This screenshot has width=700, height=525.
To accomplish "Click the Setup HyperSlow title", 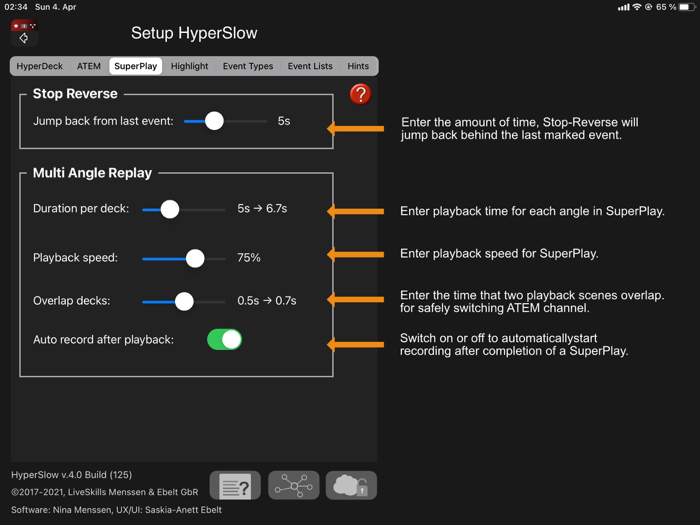I will [194, 33].
